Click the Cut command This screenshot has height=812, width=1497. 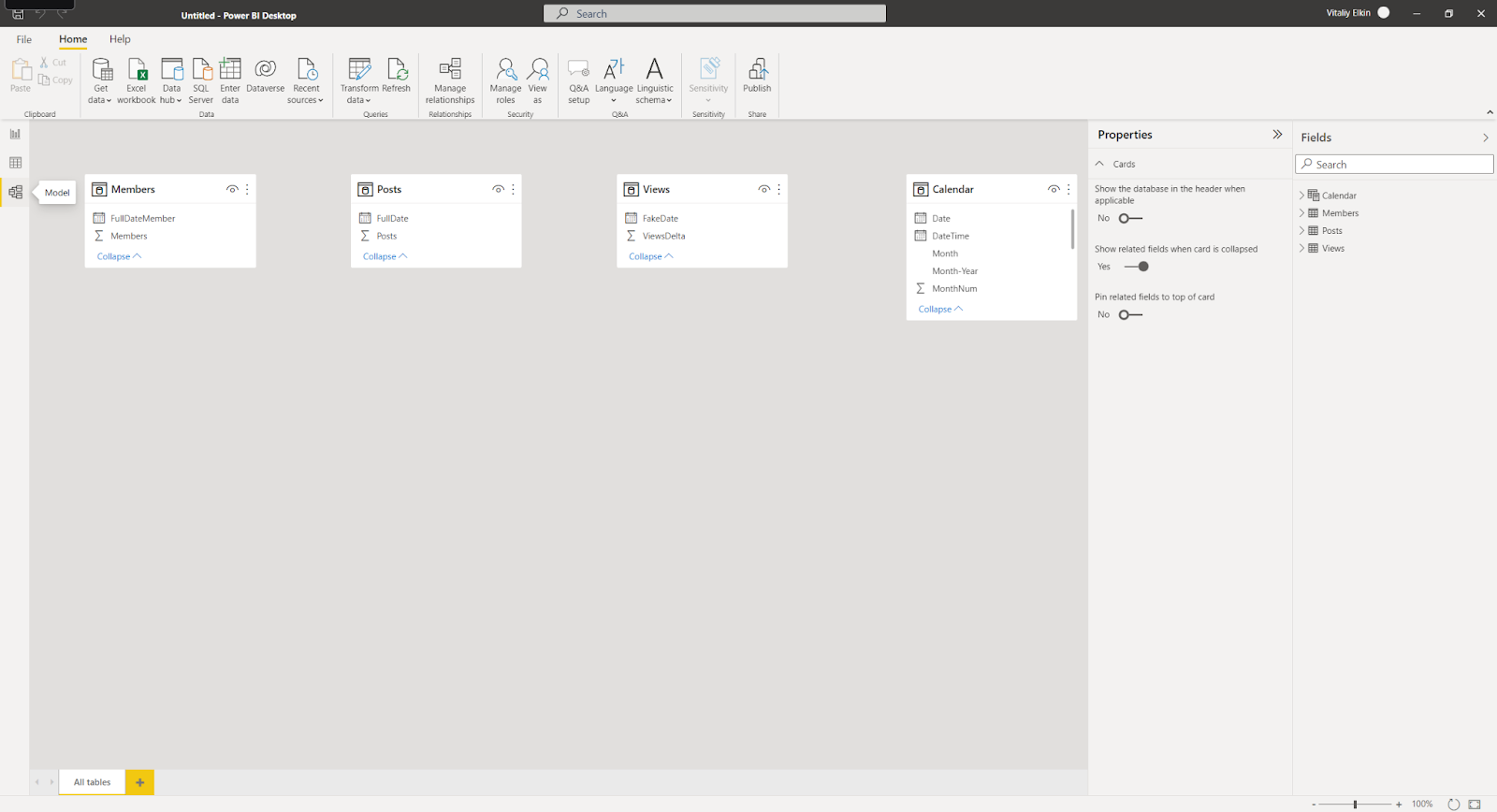click(x=53, y=62)
